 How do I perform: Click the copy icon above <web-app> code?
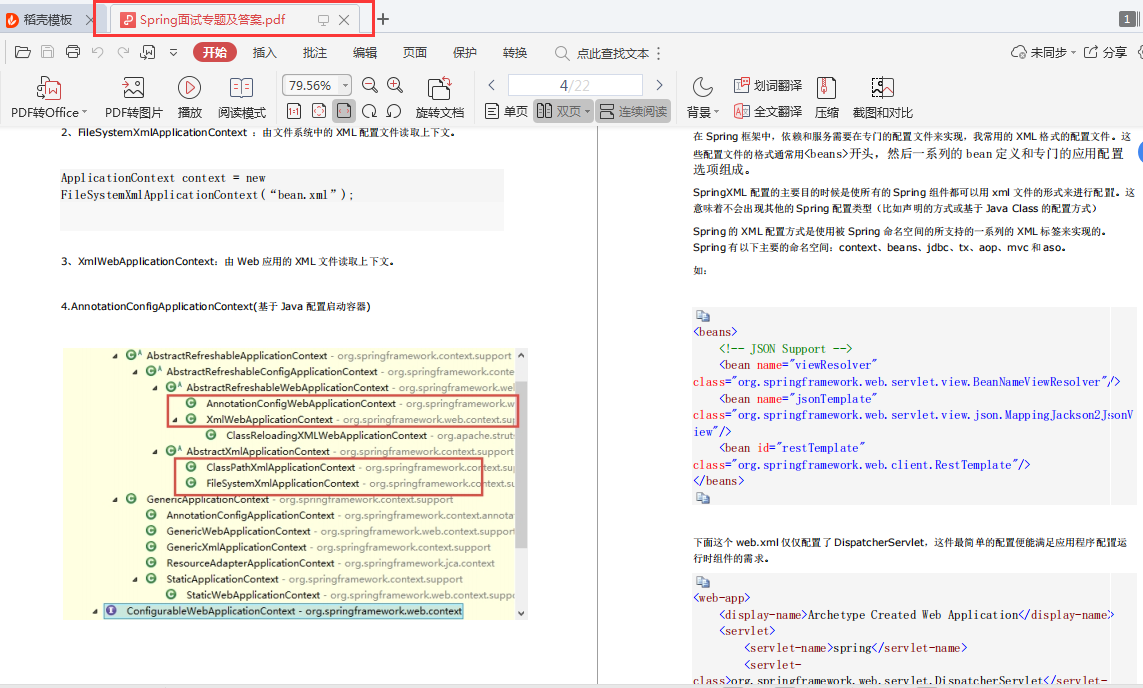pyautogui.click(x=703, y=582)
